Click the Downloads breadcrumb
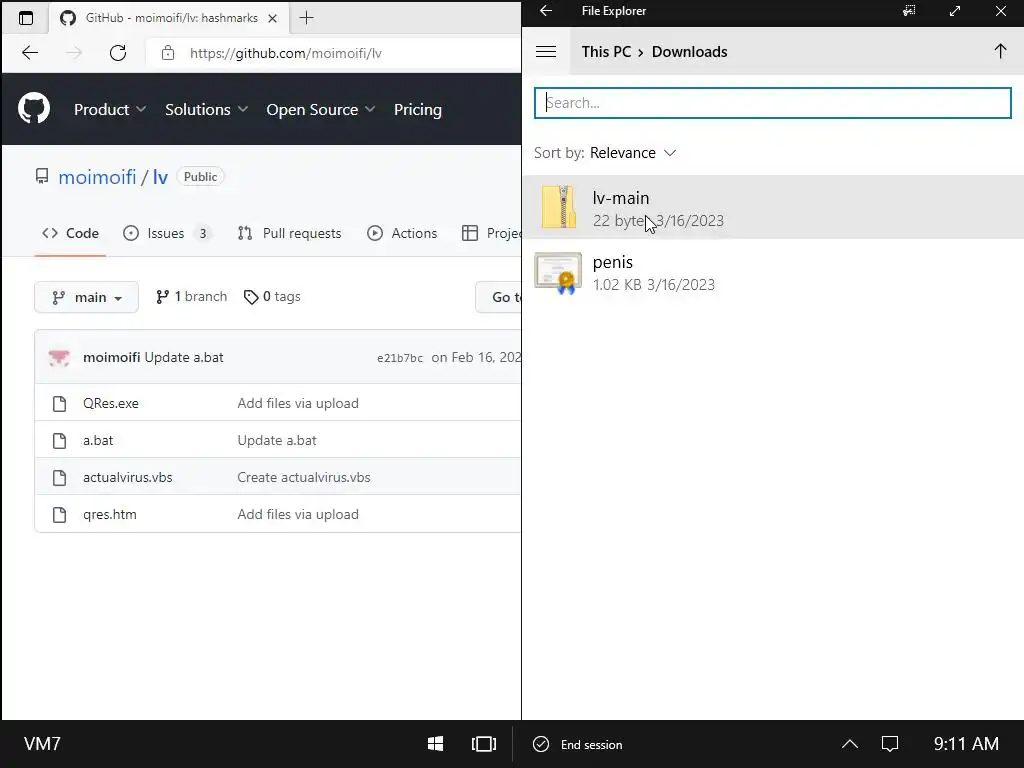Image resolution: width=1024 pixels, height=768 pixels. pyautogui.click(x=690, y=52)
